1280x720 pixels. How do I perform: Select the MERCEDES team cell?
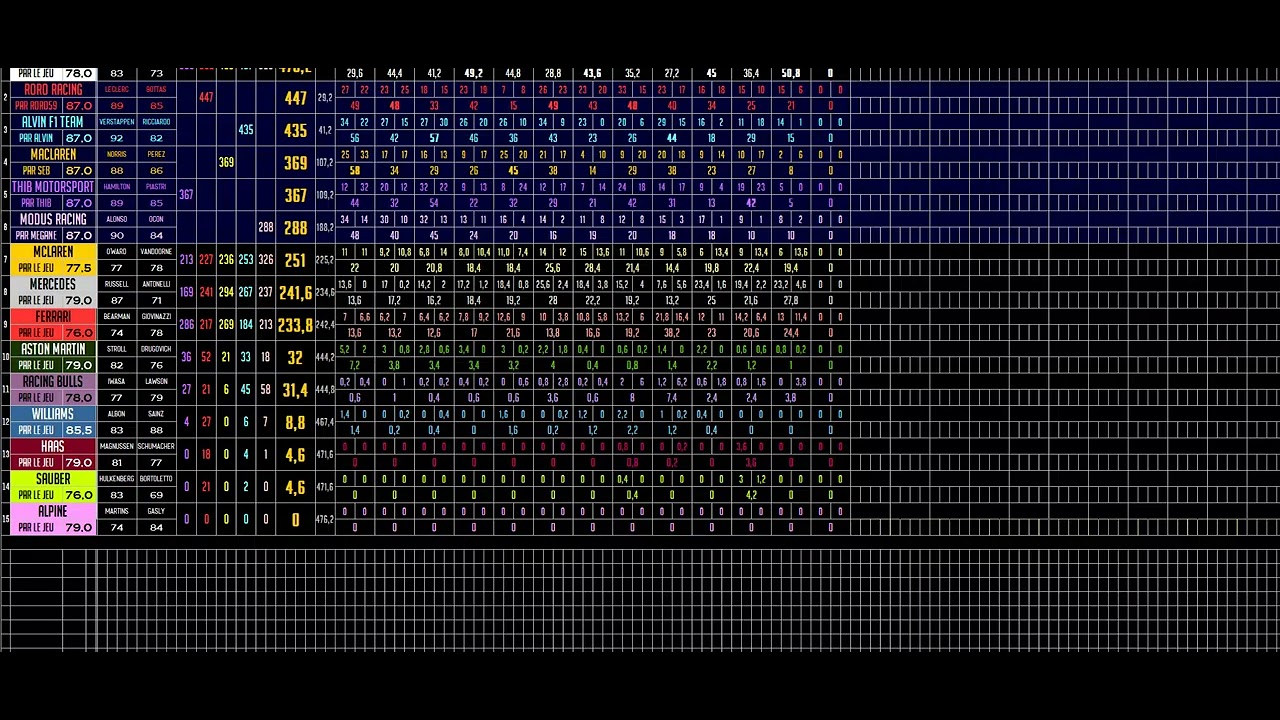(x=53, y=284)
